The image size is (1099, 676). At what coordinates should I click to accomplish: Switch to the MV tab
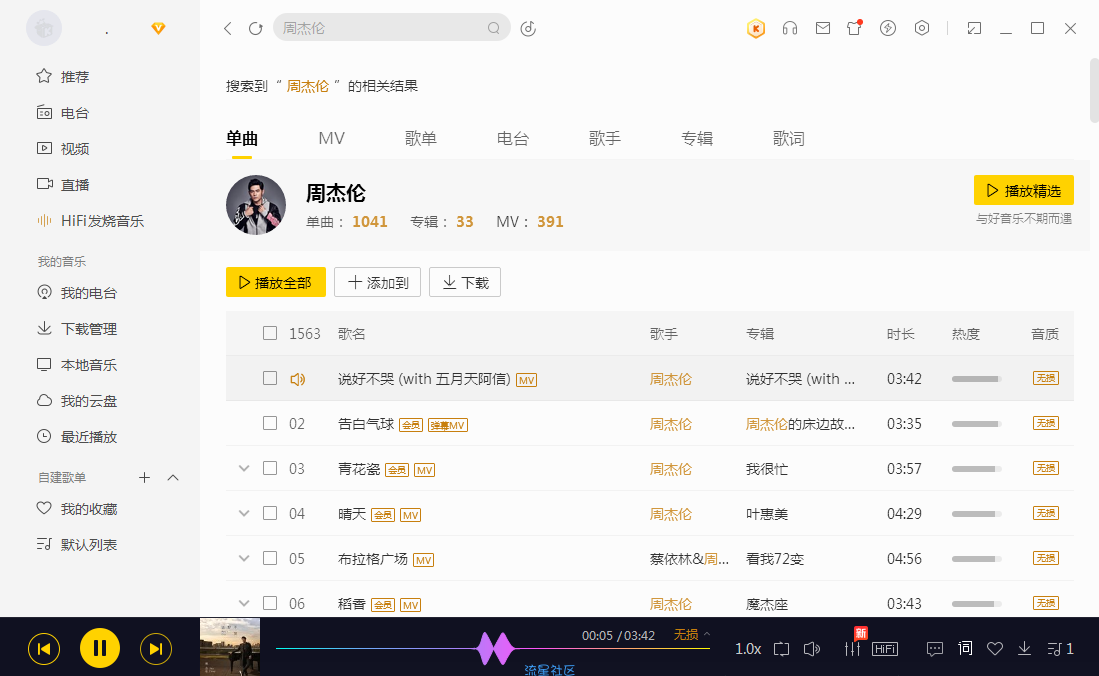click(x=332, y=138)
